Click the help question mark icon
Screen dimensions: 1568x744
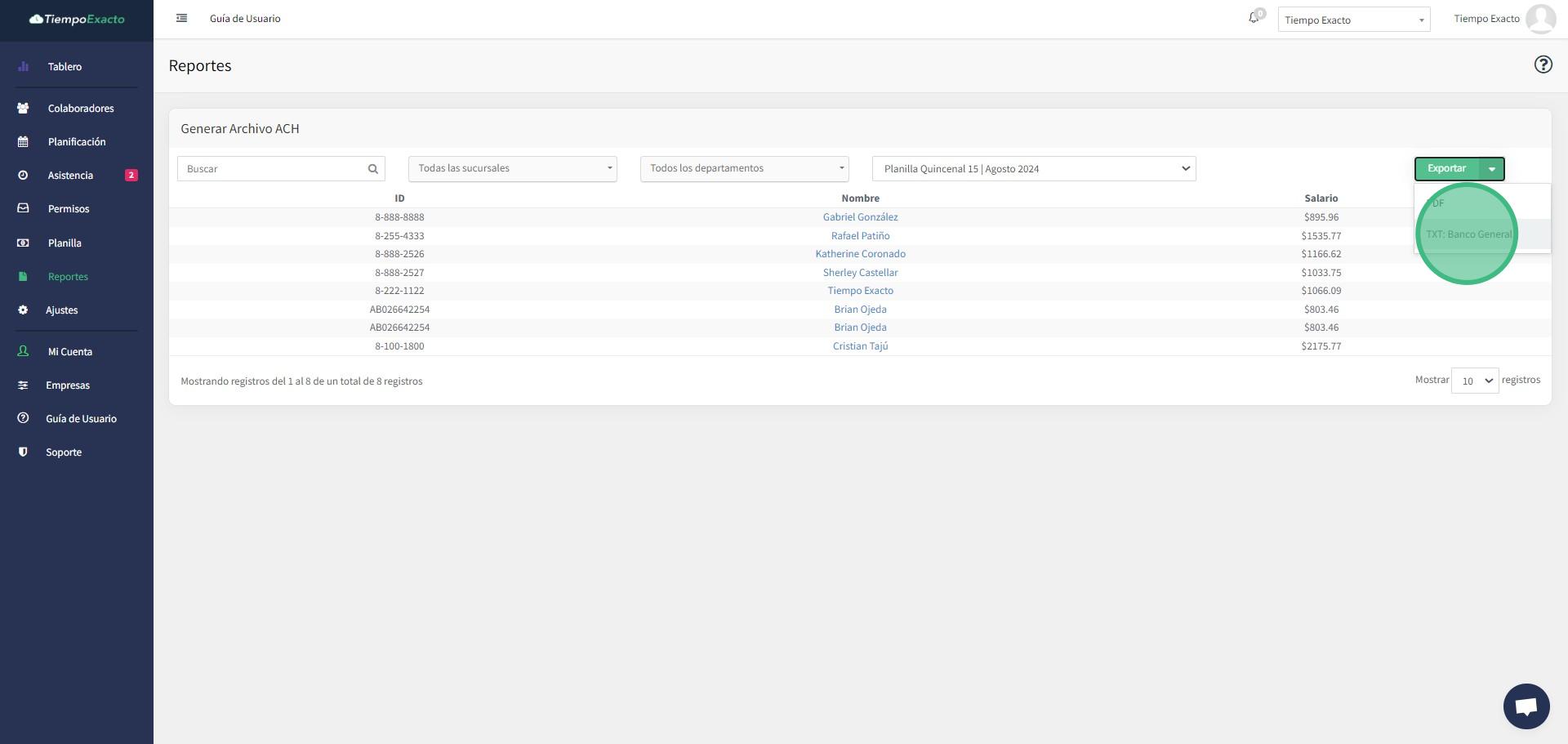click(1543, 65)
